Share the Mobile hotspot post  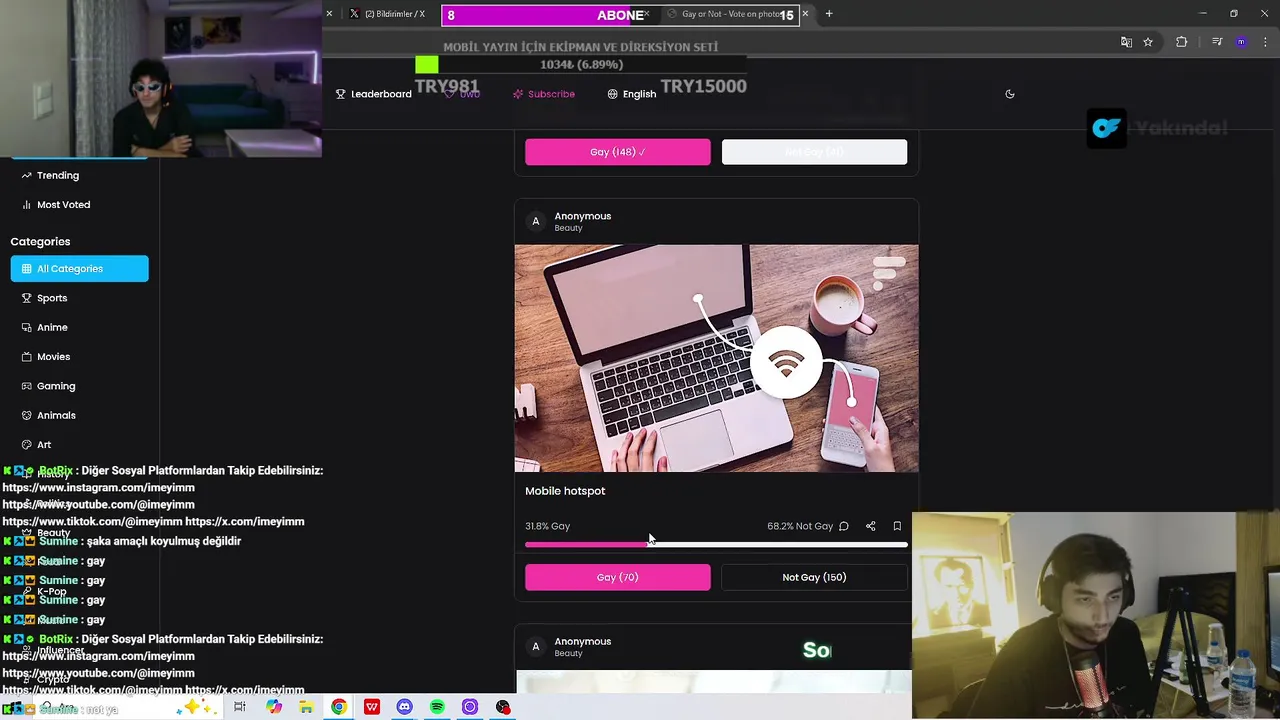click(870, 526)
